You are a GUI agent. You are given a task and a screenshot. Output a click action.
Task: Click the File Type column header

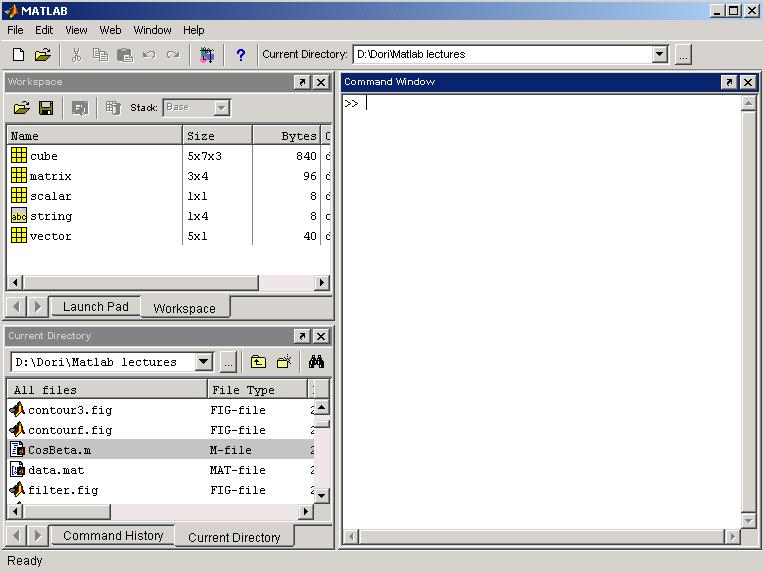point(258,390)
